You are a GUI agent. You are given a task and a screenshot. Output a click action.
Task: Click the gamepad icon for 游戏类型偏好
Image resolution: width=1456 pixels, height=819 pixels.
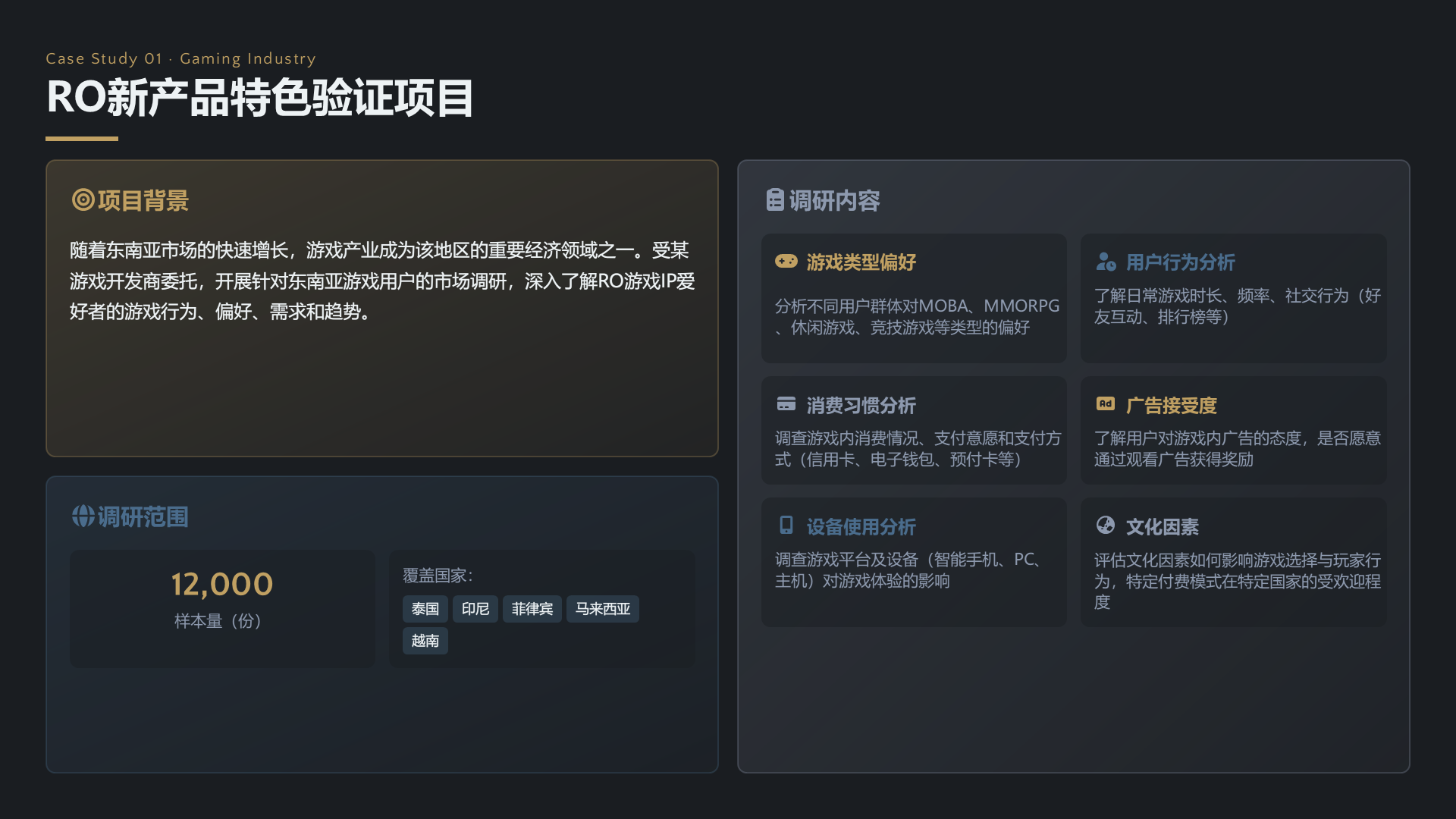tap(786, 262)
